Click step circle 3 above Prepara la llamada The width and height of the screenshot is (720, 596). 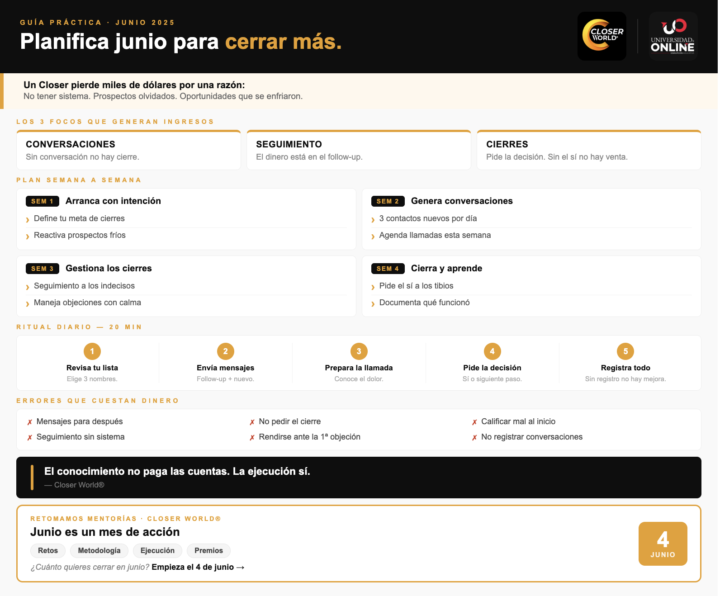[x=359, y=351]
